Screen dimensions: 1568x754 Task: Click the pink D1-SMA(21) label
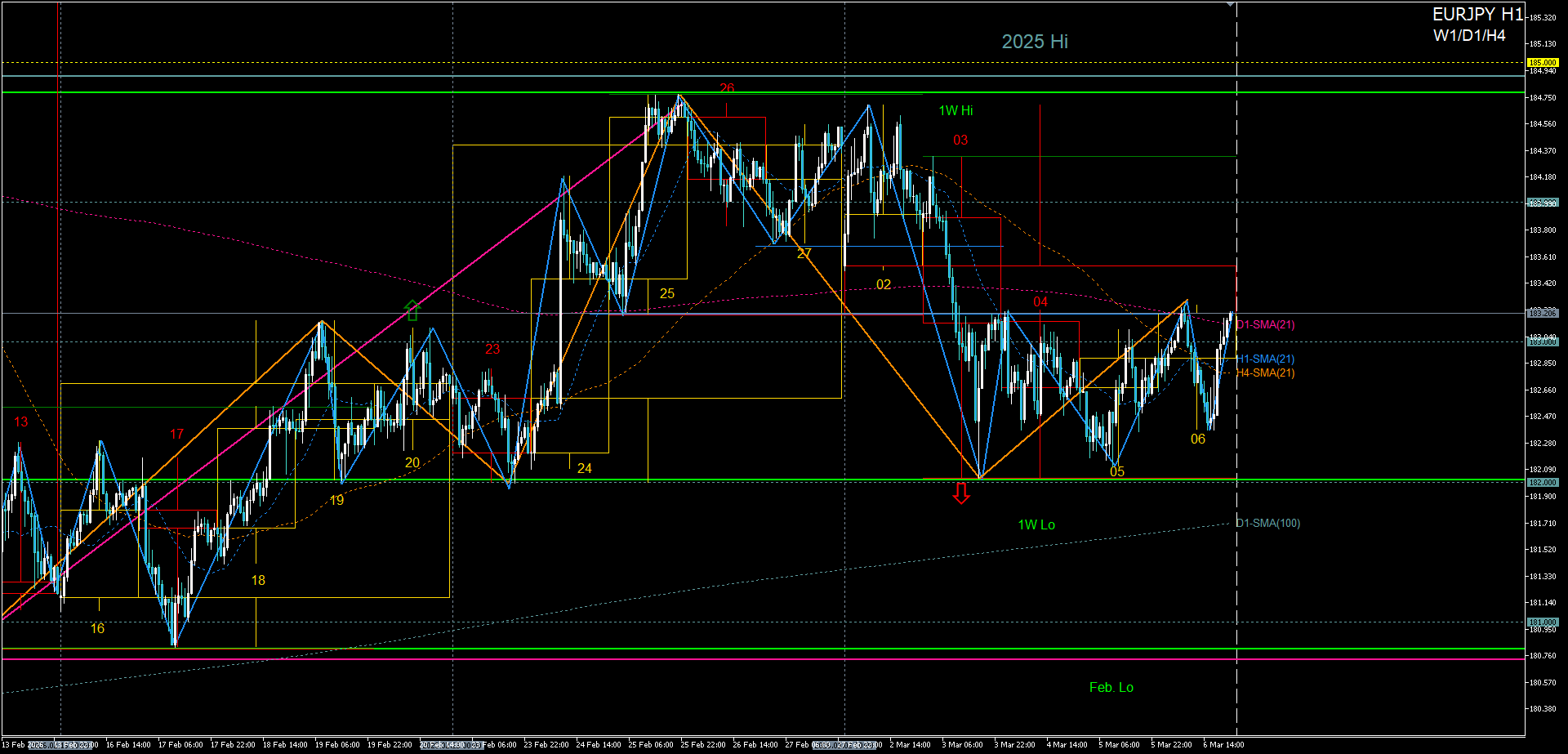1266,325
